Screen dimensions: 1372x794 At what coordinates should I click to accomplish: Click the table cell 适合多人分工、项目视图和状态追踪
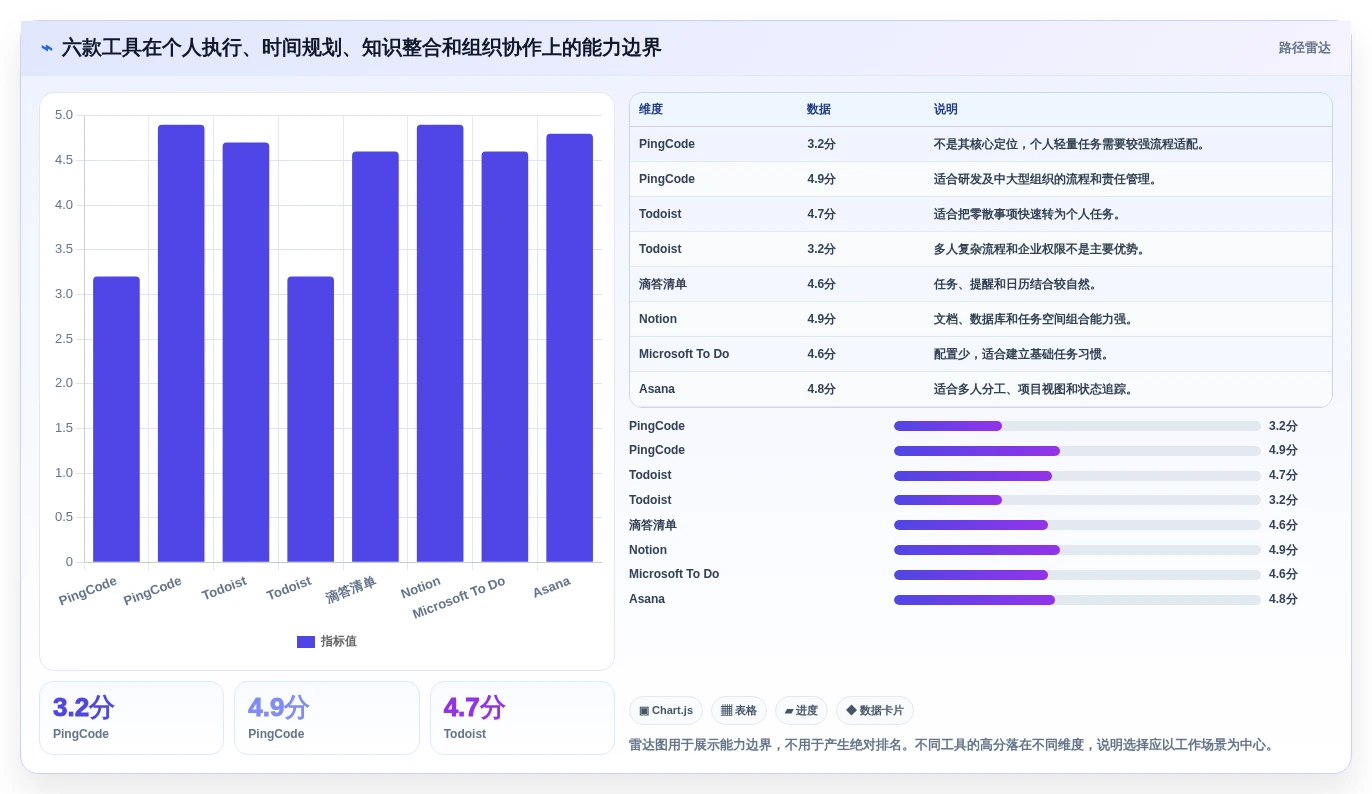click(x=1035, y=390)
